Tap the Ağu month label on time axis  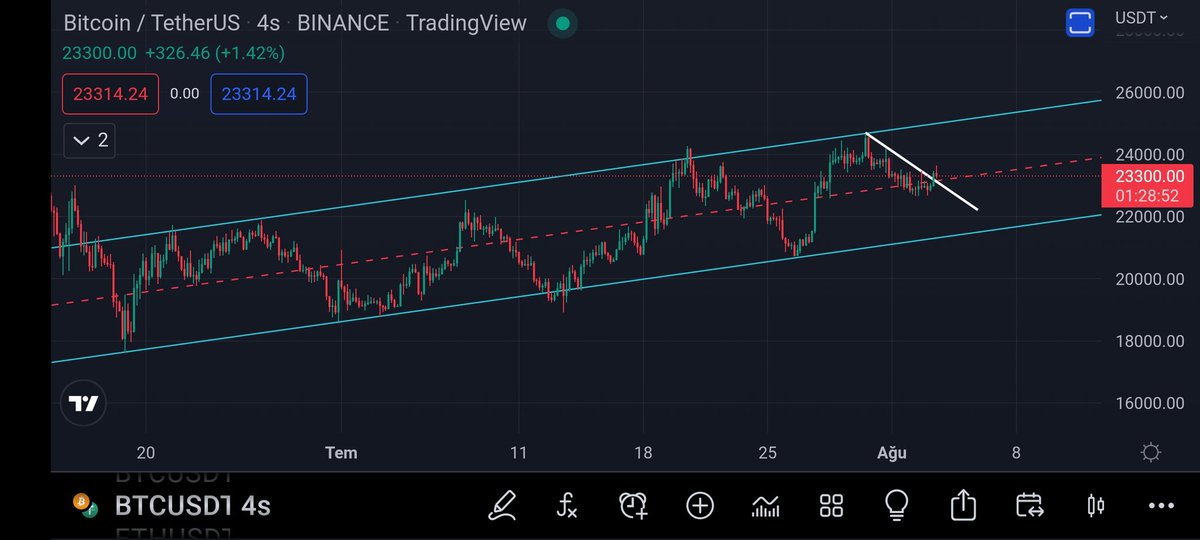891,453
